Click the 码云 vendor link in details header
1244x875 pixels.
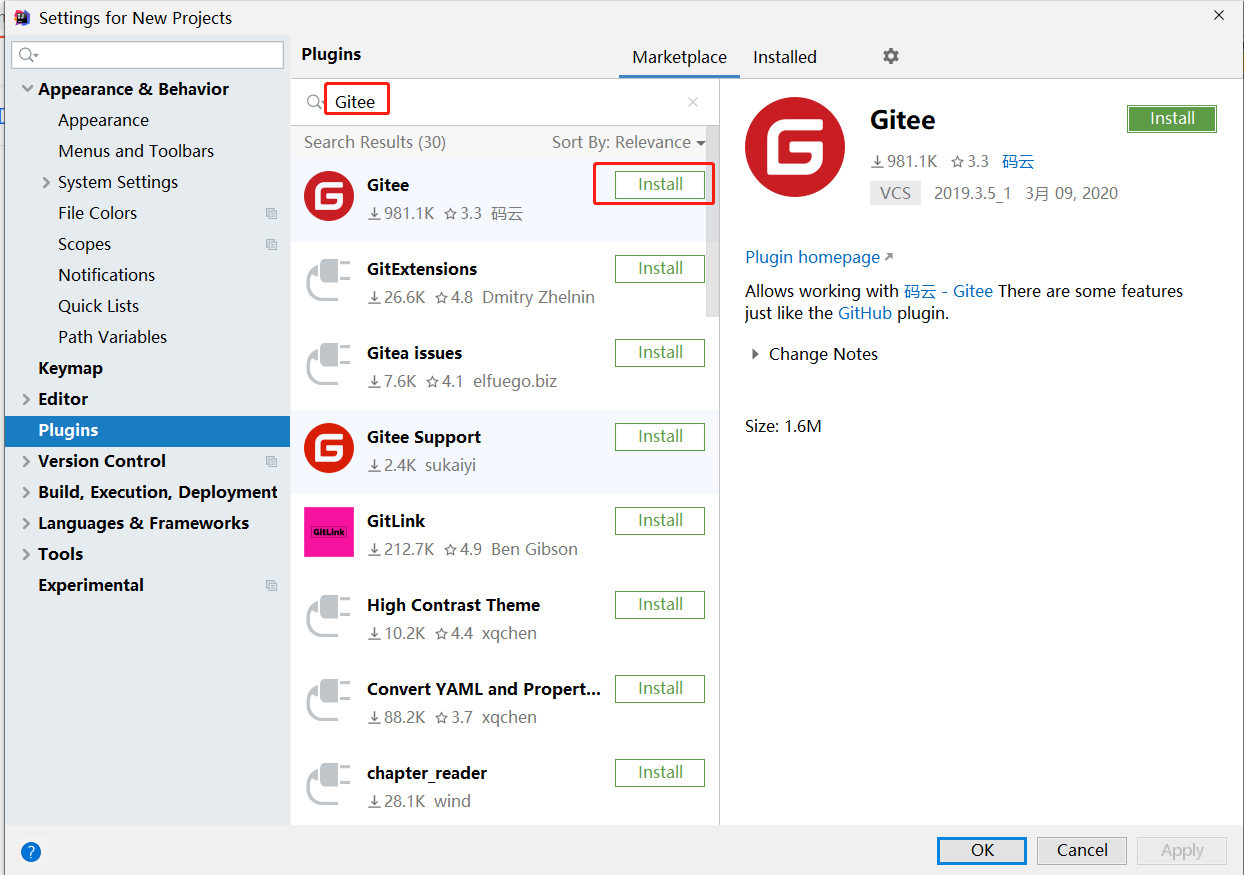1018,161
